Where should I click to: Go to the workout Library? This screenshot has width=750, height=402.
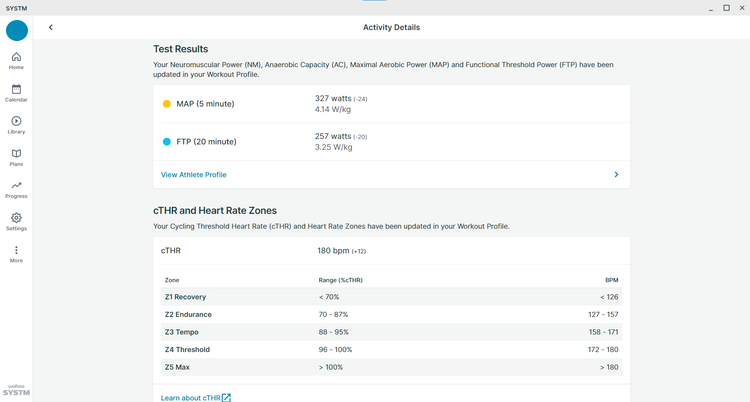coord(16,125)
